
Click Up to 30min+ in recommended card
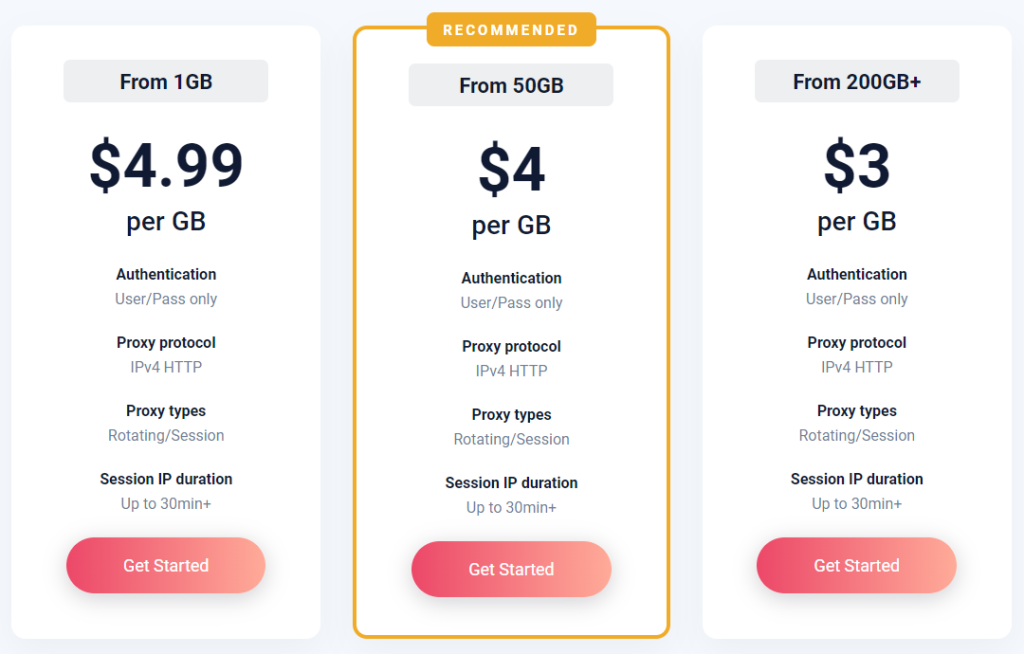pos(511,507)
